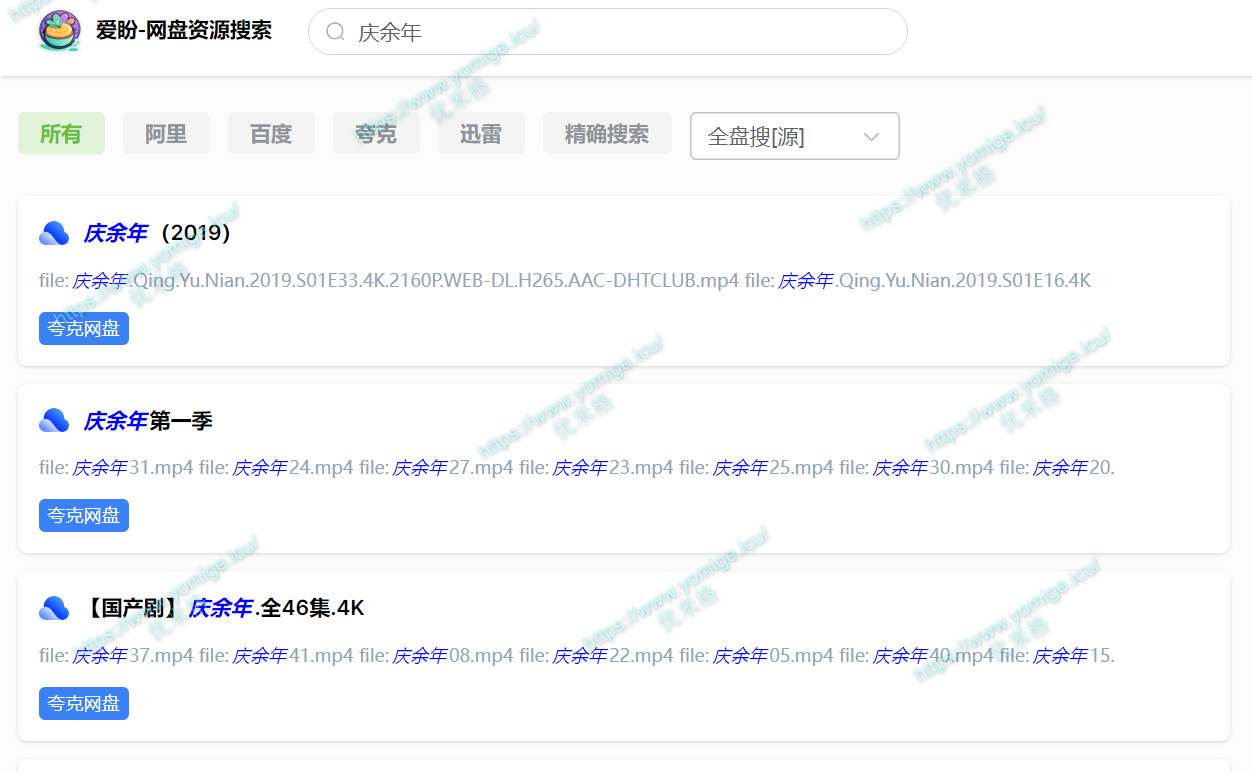Screen dimensions: 1252x772
Task: Switch to the 阿里 filter tab
Action: (166, 134)
